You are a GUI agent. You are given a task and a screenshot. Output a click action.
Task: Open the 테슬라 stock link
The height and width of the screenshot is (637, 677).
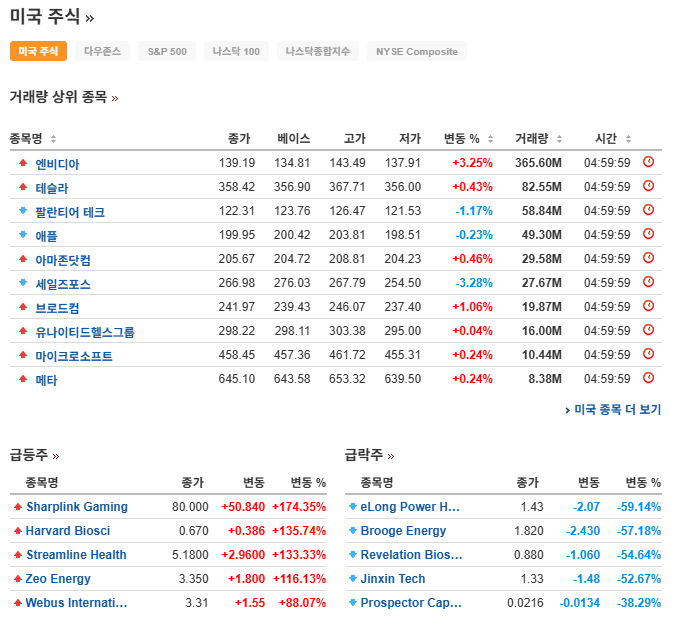point(52,188)
